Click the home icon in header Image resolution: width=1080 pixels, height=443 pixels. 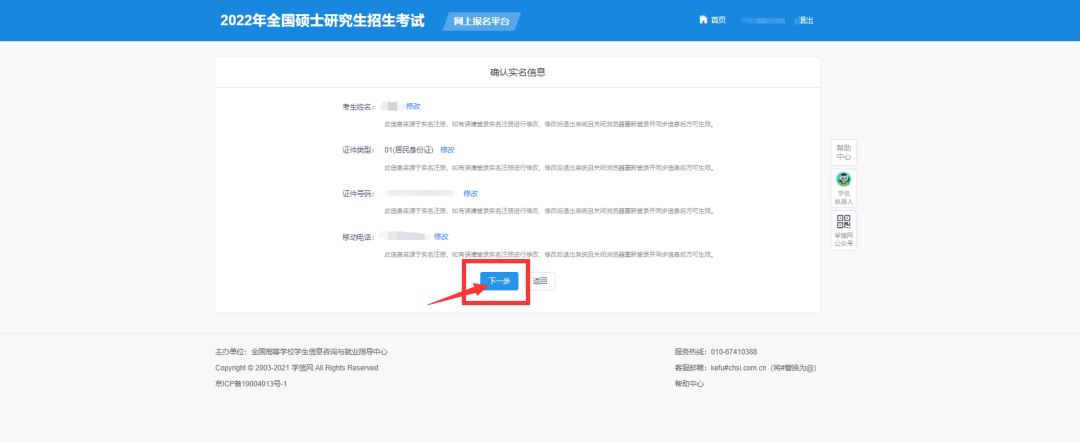[x=703, y=20]
